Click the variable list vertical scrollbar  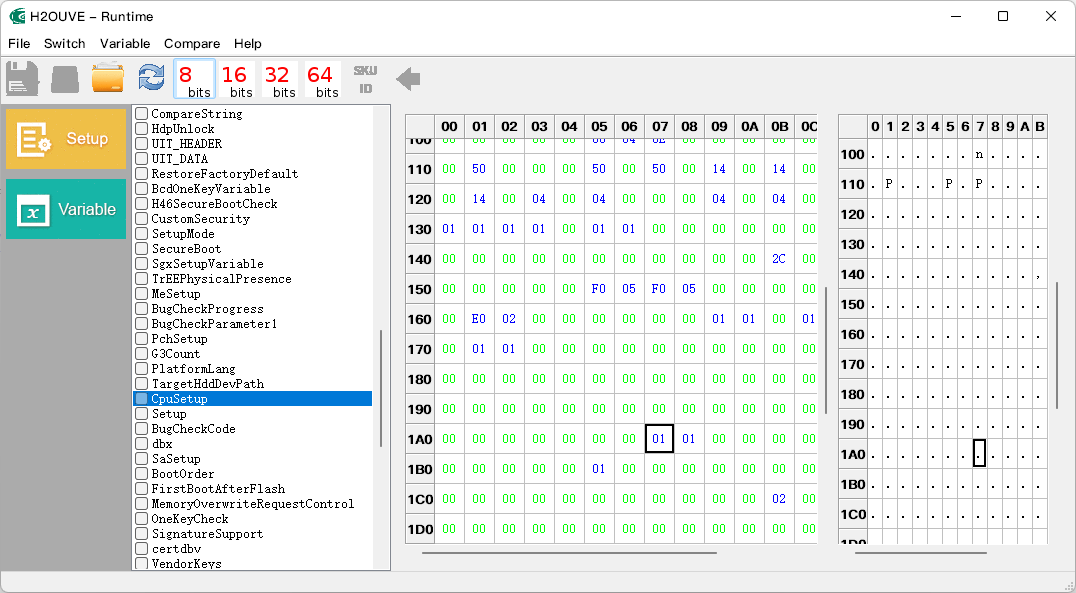(381, 388)
